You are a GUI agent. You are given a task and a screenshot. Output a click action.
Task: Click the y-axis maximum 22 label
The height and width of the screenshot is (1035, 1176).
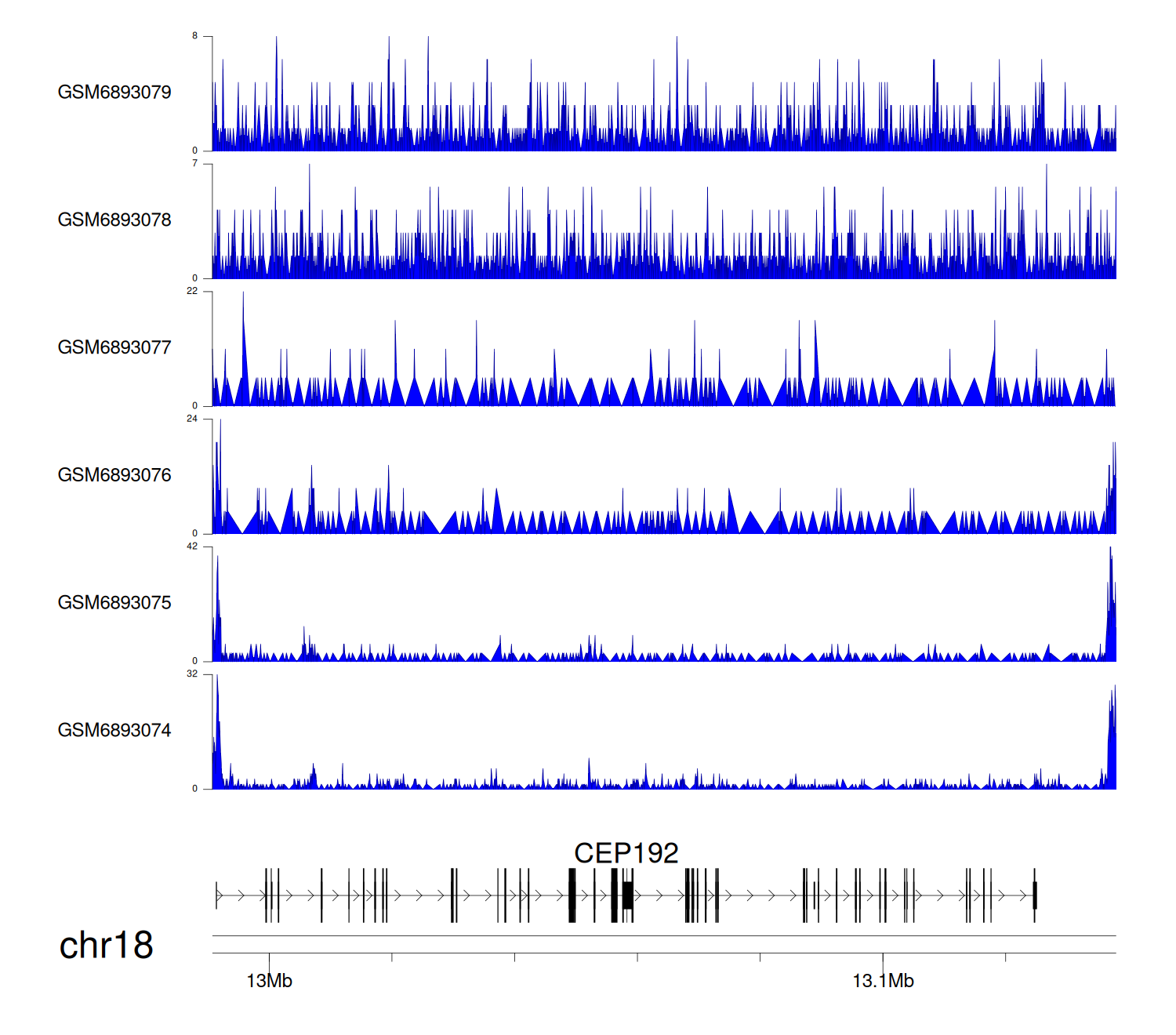point(192,291)
